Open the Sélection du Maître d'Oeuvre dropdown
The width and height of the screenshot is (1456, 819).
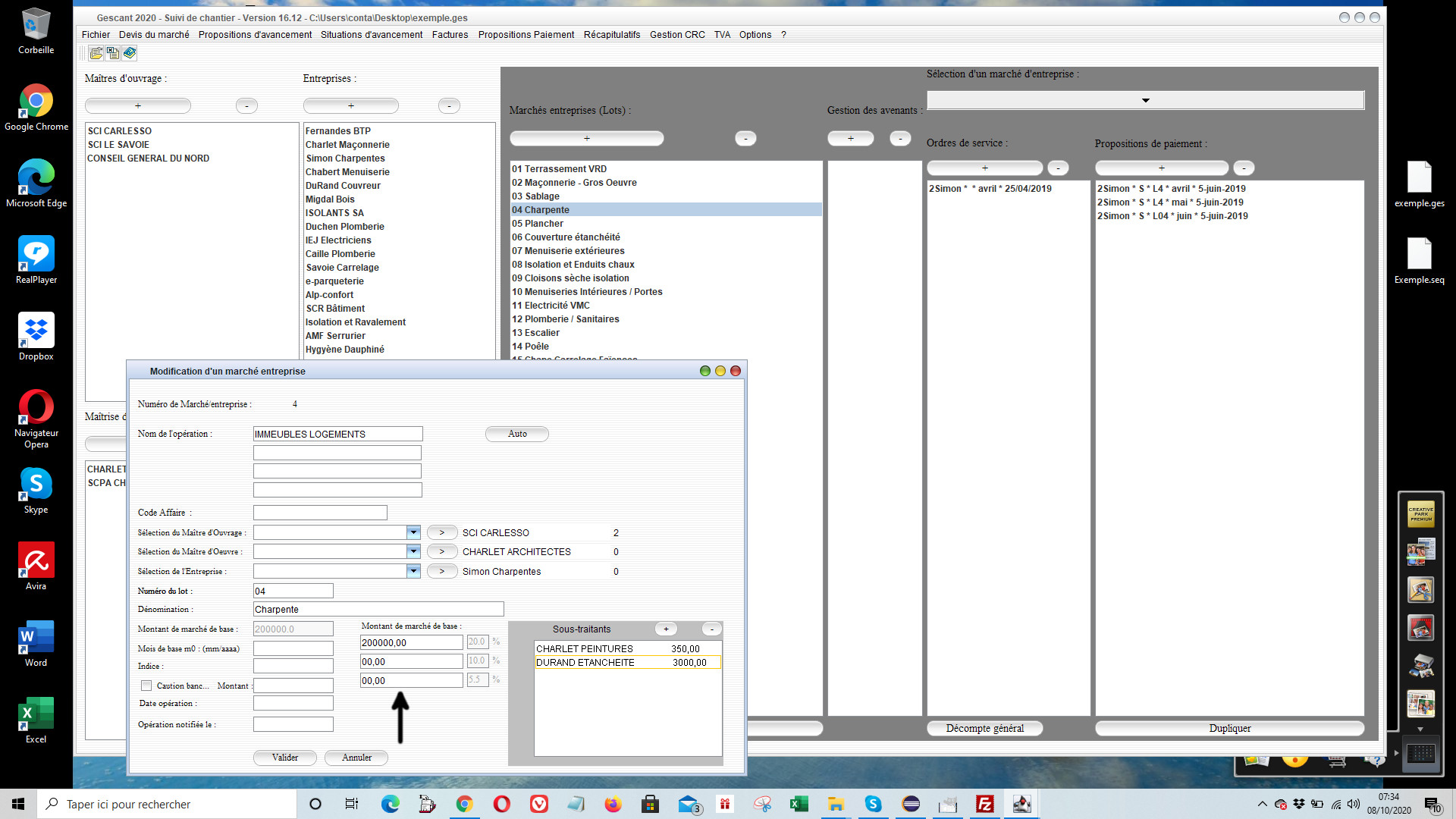point(413,552)
